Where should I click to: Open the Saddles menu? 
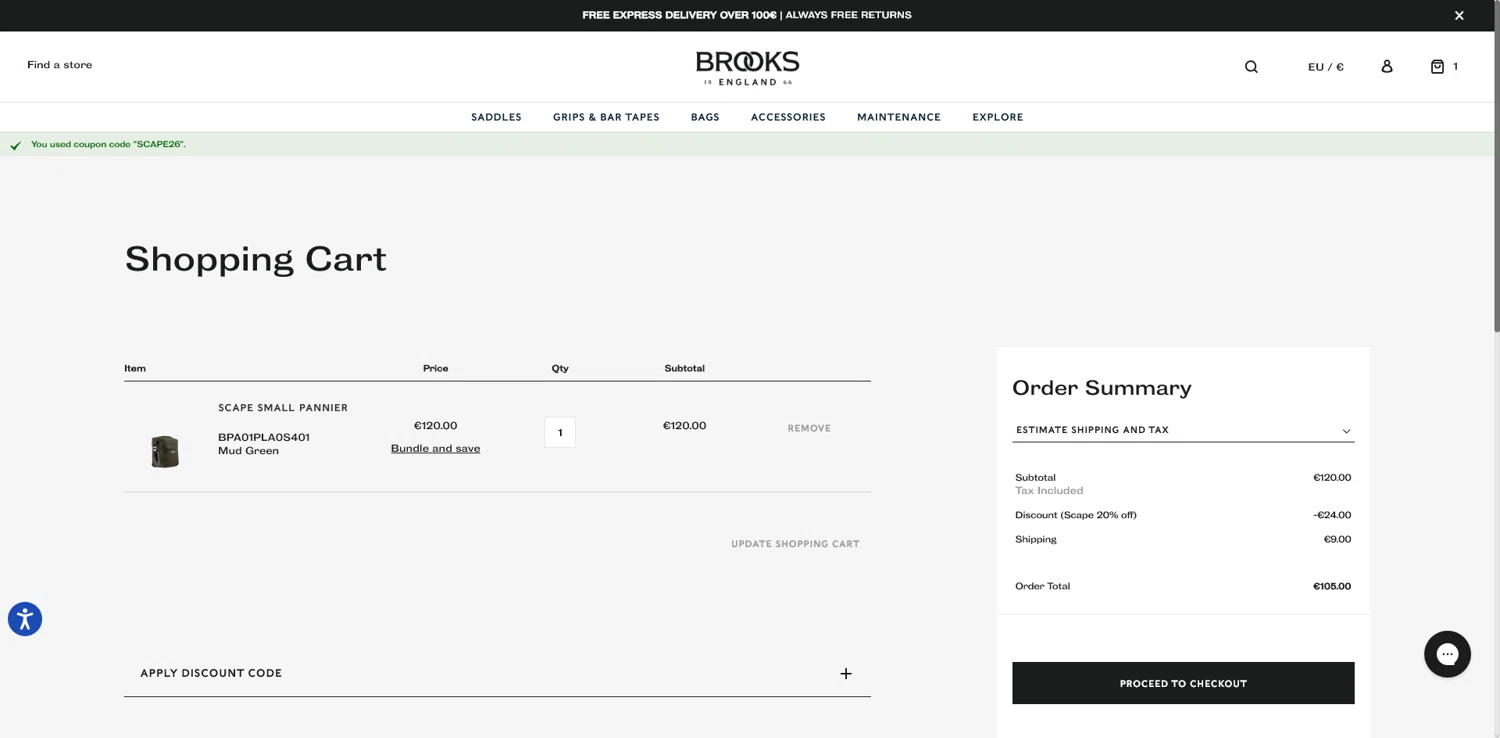[496, 117]
